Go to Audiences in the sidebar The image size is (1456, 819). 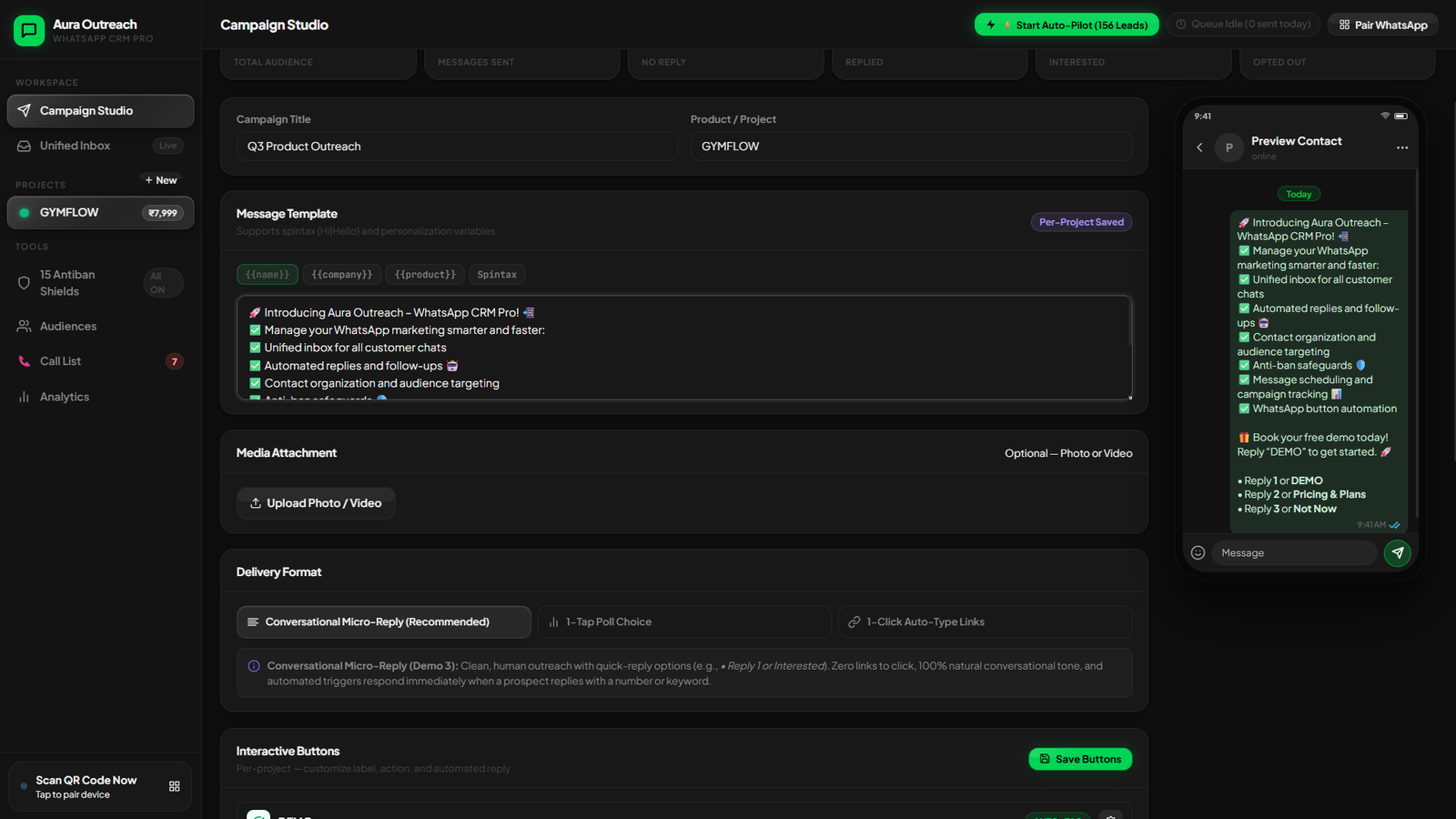pos(100,326)
